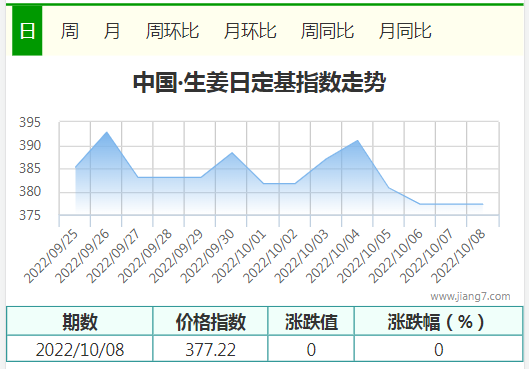Click the x-axis date label 2022/10/04
529x369 pixels.
tap(333, 256)
